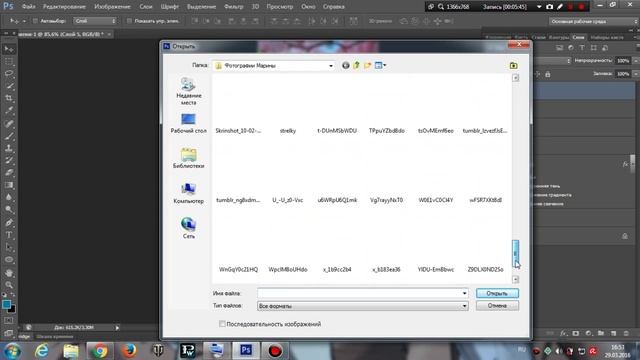The width and height of the screenshot is (640, 360).
Task: Click the Имя файла input field
Action: click(359, 293)
